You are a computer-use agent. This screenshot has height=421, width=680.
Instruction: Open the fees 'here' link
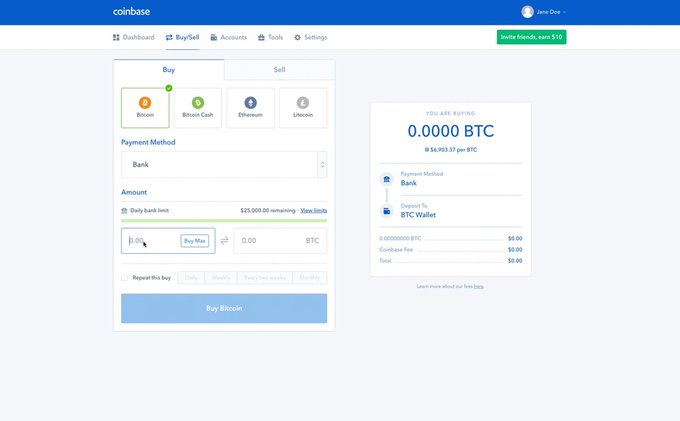(x=479, y=287)
